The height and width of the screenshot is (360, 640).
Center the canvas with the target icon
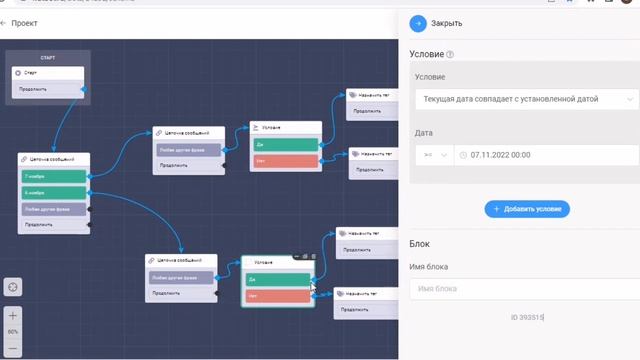pos(13,287)
